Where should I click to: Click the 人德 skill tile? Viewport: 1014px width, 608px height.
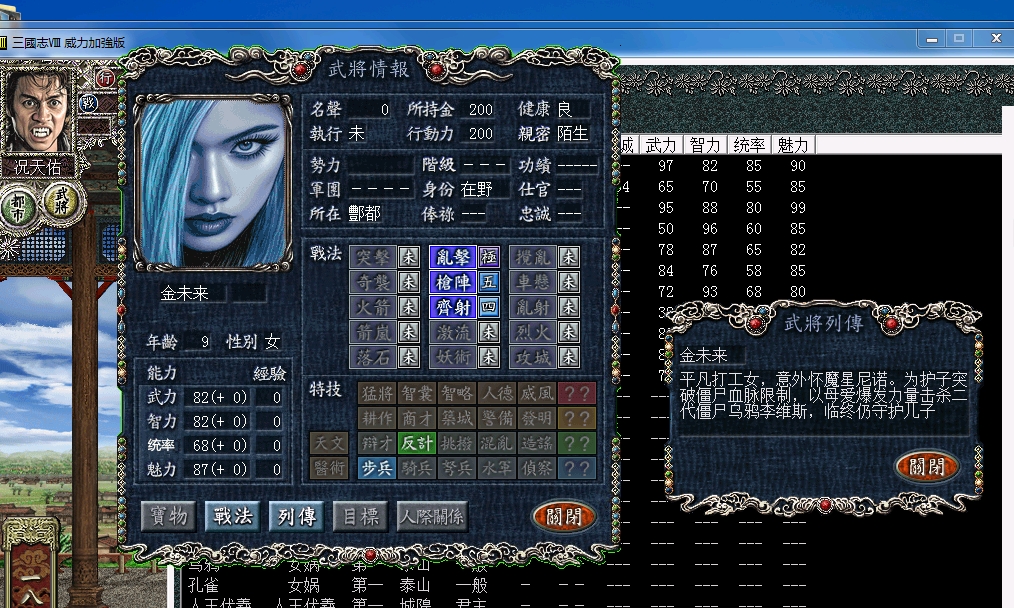point(497,393)
